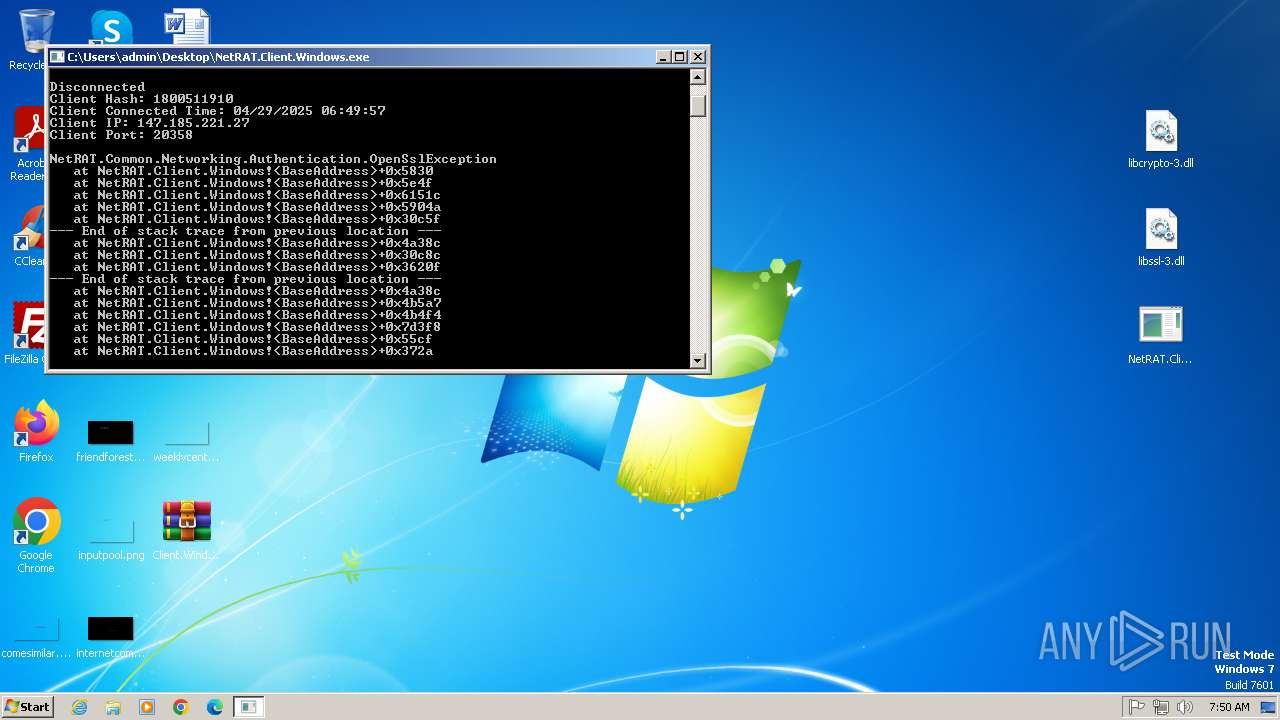Click the console scrollbar down arrow

pyautogui.click(x=698, y=360)
